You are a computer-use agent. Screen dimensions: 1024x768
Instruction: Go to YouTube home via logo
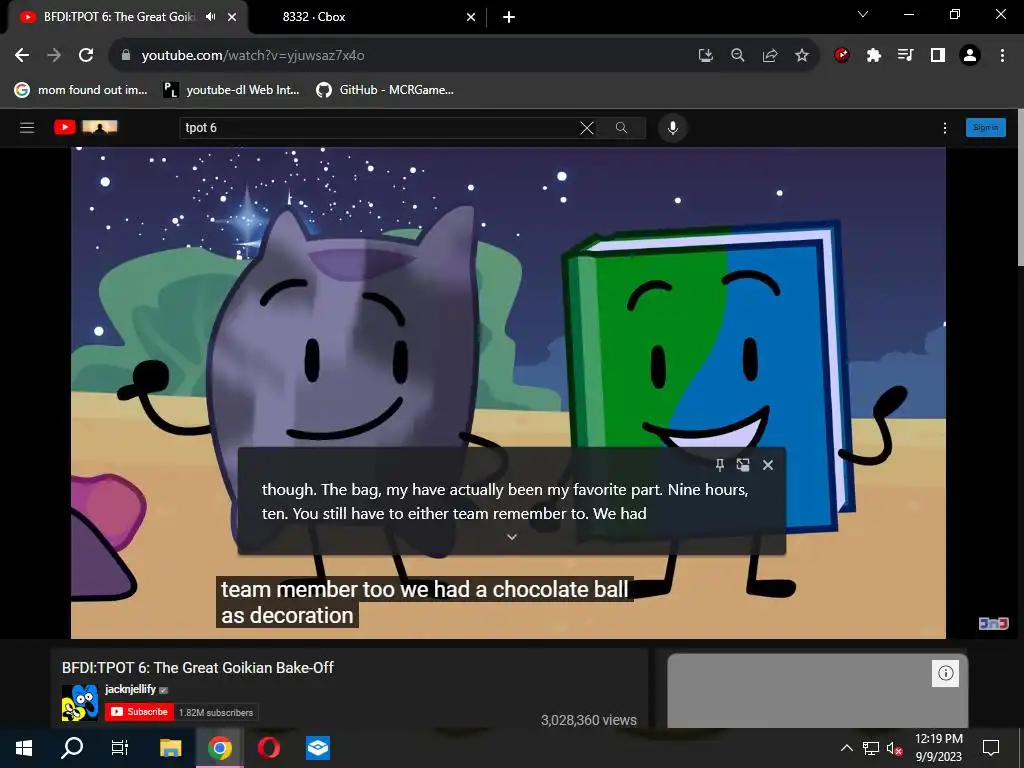point(86,127)
